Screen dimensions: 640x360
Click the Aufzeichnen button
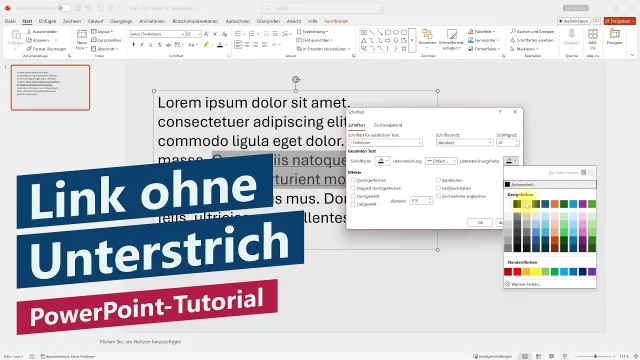coord(573,21)
